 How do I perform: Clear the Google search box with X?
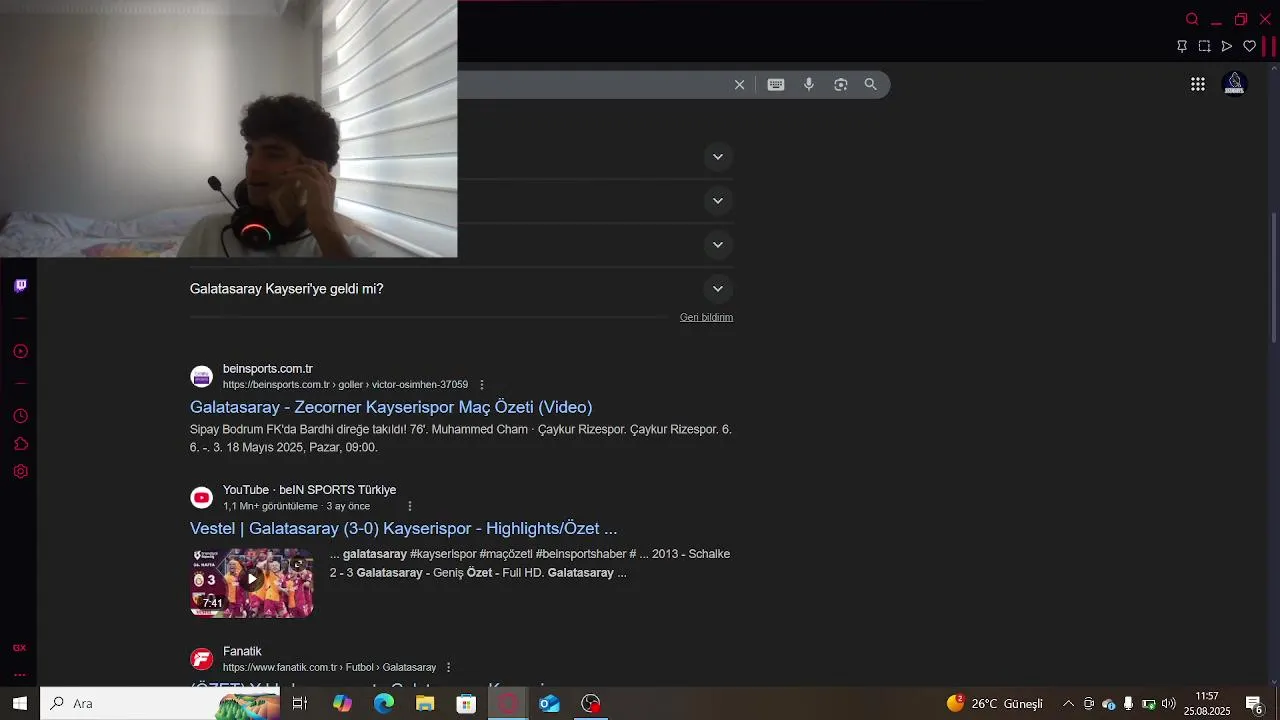pyautogui.click(x=740, y=85)
